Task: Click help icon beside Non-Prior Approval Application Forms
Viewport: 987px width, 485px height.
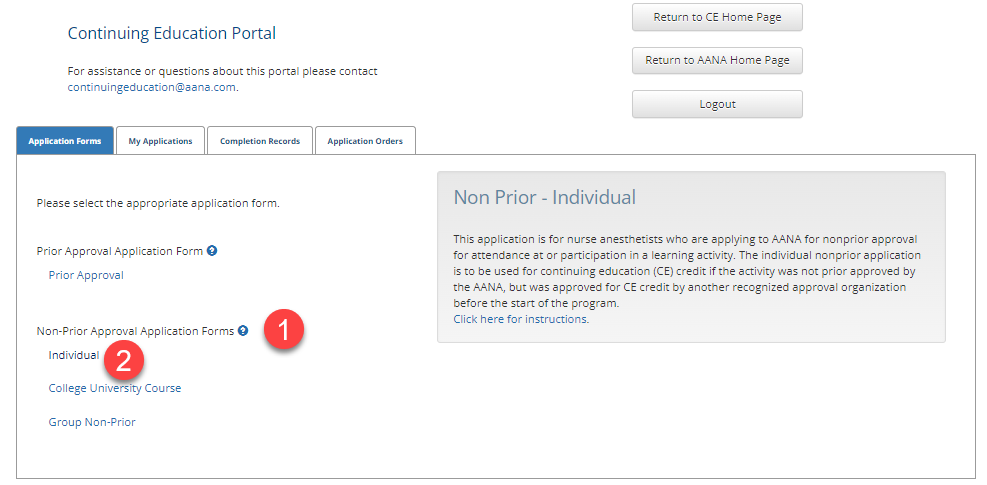Action: [x=243, y=331]
